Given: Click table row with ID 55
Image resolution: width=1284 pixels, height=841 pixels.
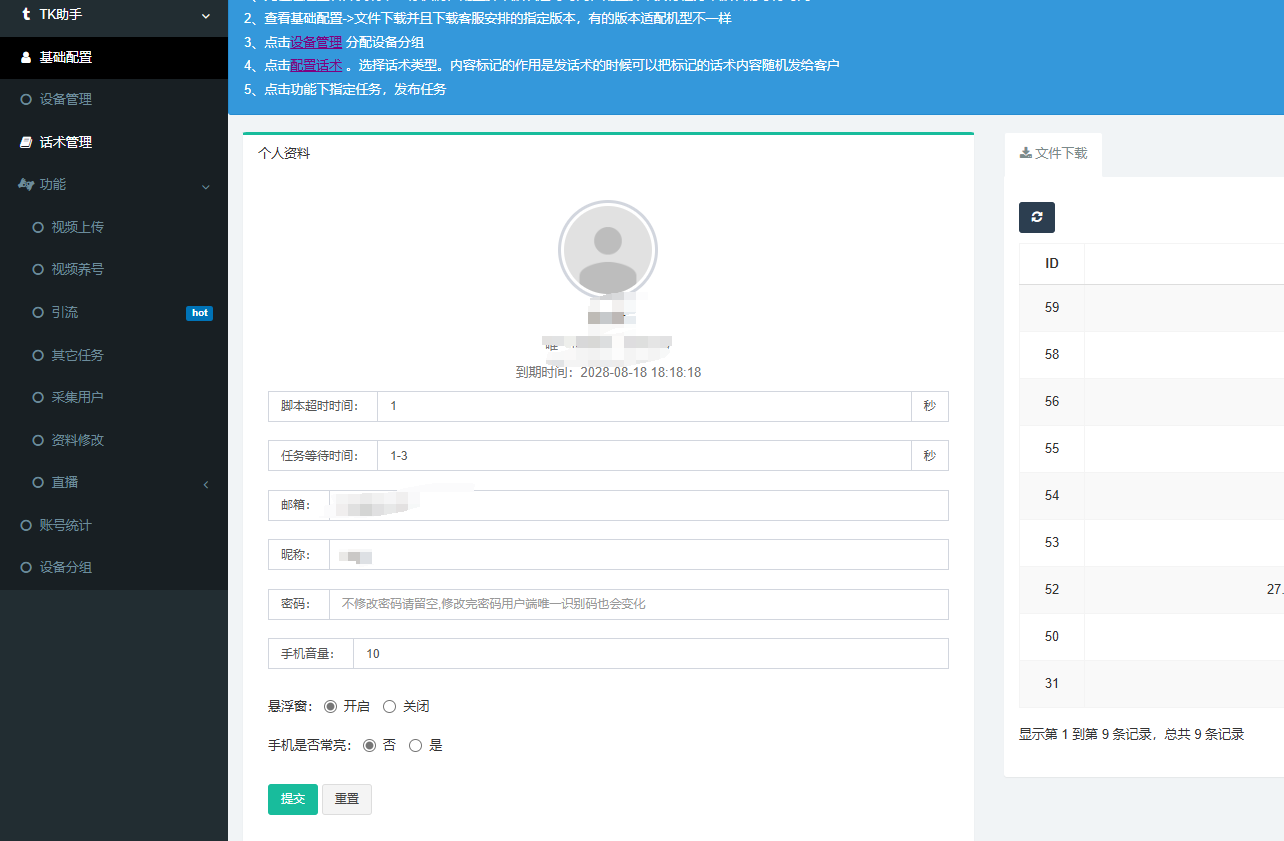Looking at the screenshot, I should [1152, 448].
